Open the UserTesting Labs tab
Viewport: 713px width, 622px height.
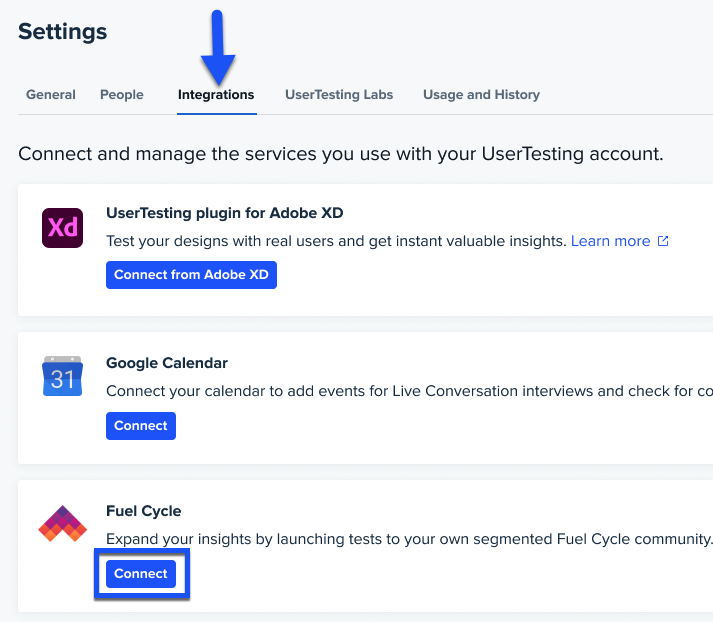[x=339, y=95]
